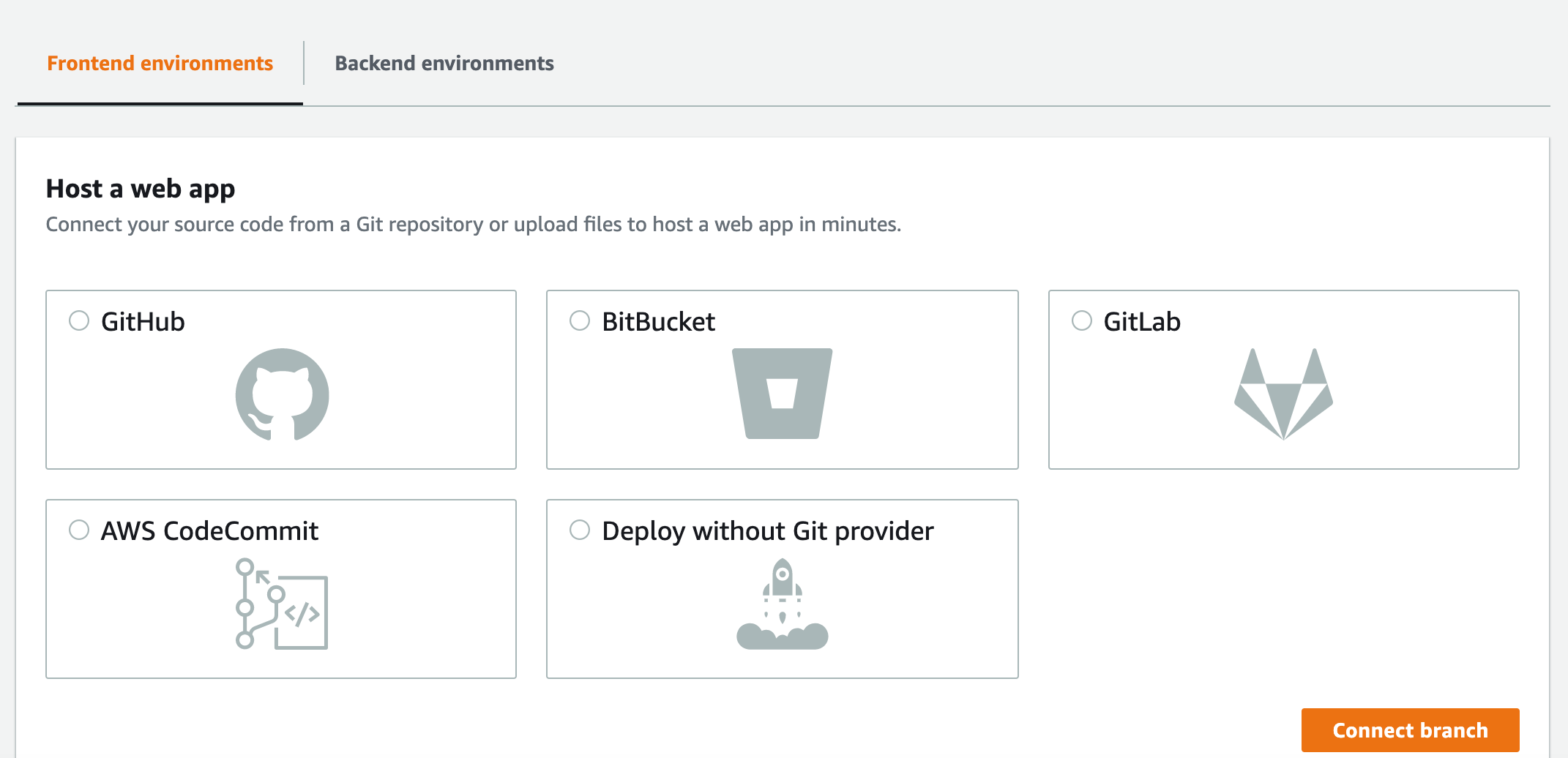Click the Connect branch button
1568x758 pixels.
tap(1410, 730)
